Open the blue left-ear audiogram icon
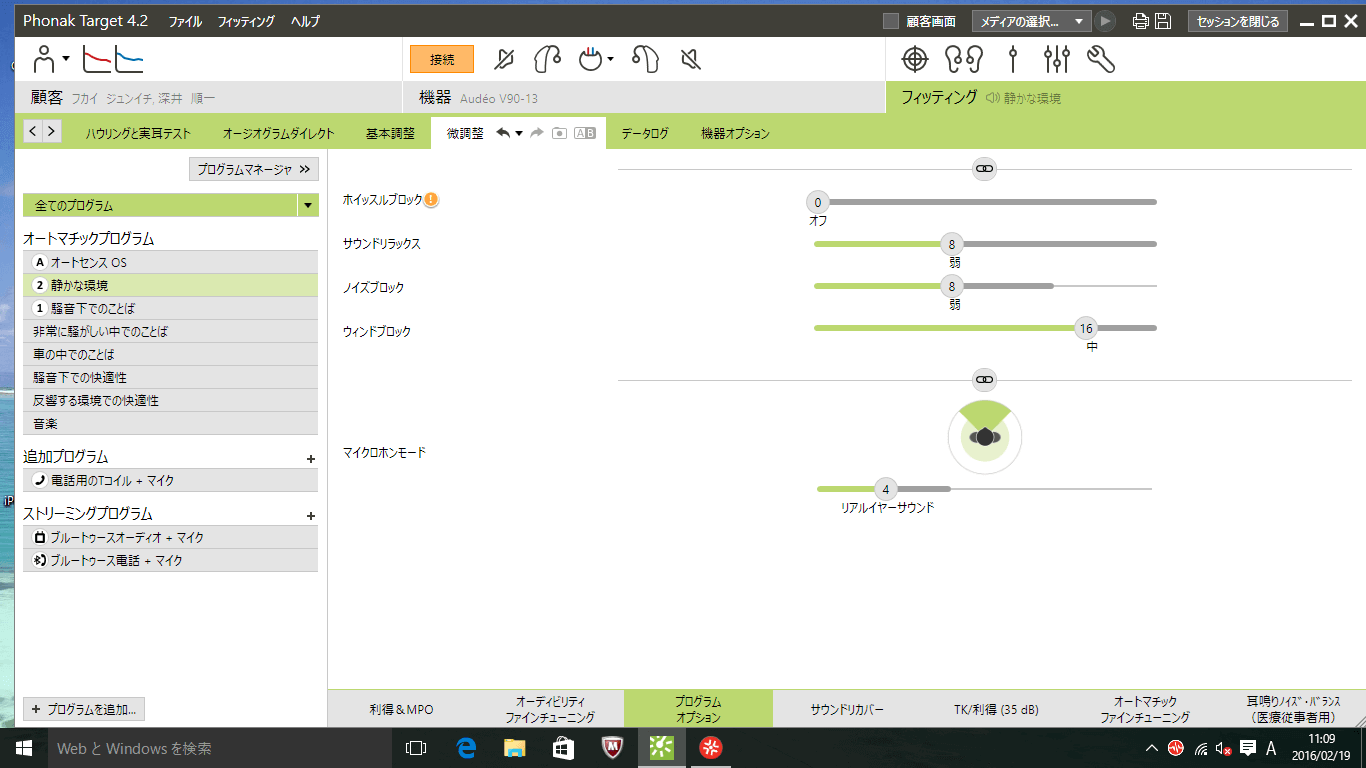 [x=129, y=60]
